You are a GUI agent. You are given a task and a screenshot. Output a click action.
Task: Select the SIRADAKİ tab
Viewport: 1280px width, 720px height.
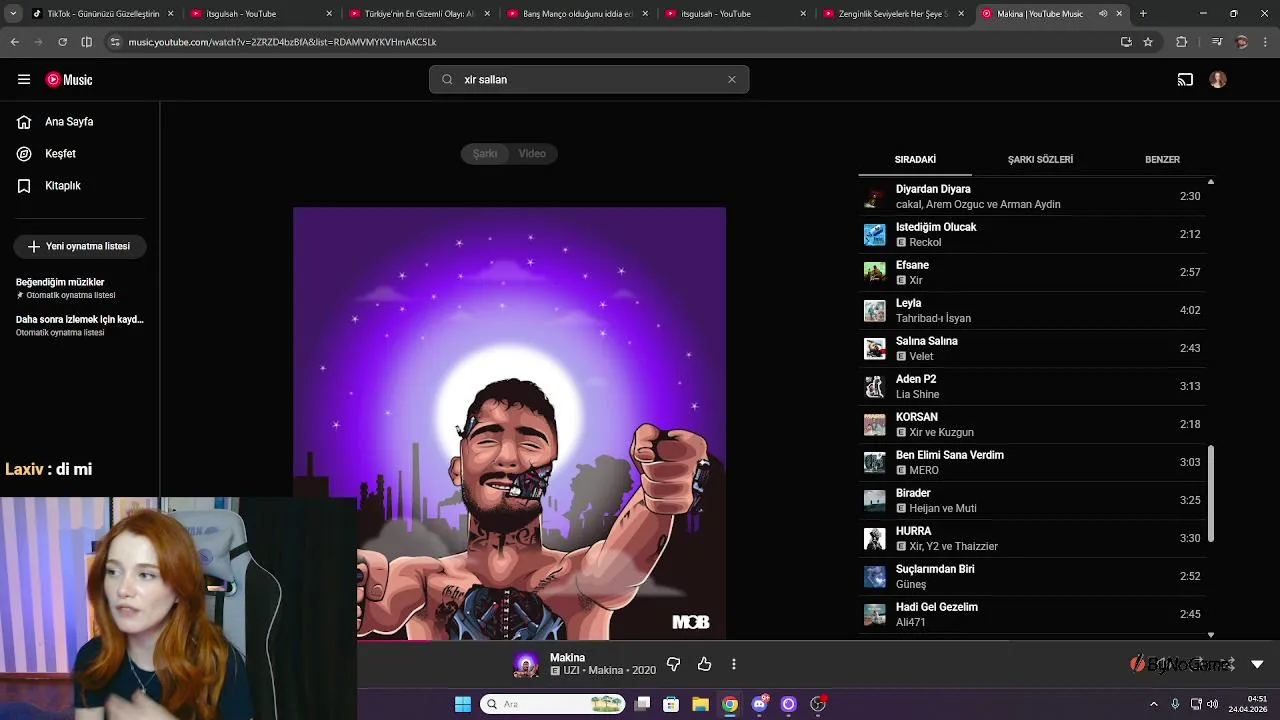pos(915,160)
